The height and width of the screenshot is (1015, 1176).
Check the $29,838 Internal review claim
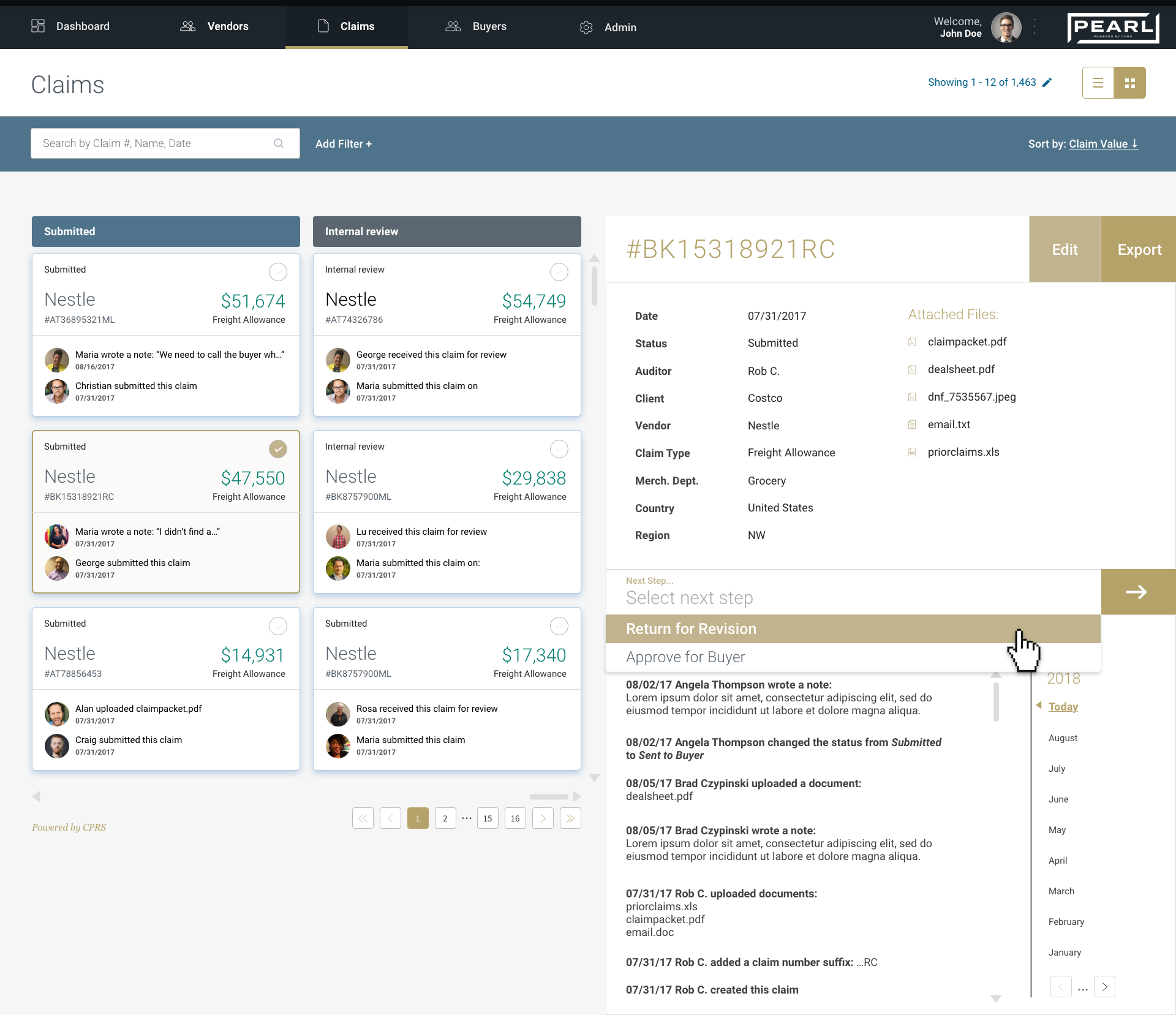click(x=559, y=449)
